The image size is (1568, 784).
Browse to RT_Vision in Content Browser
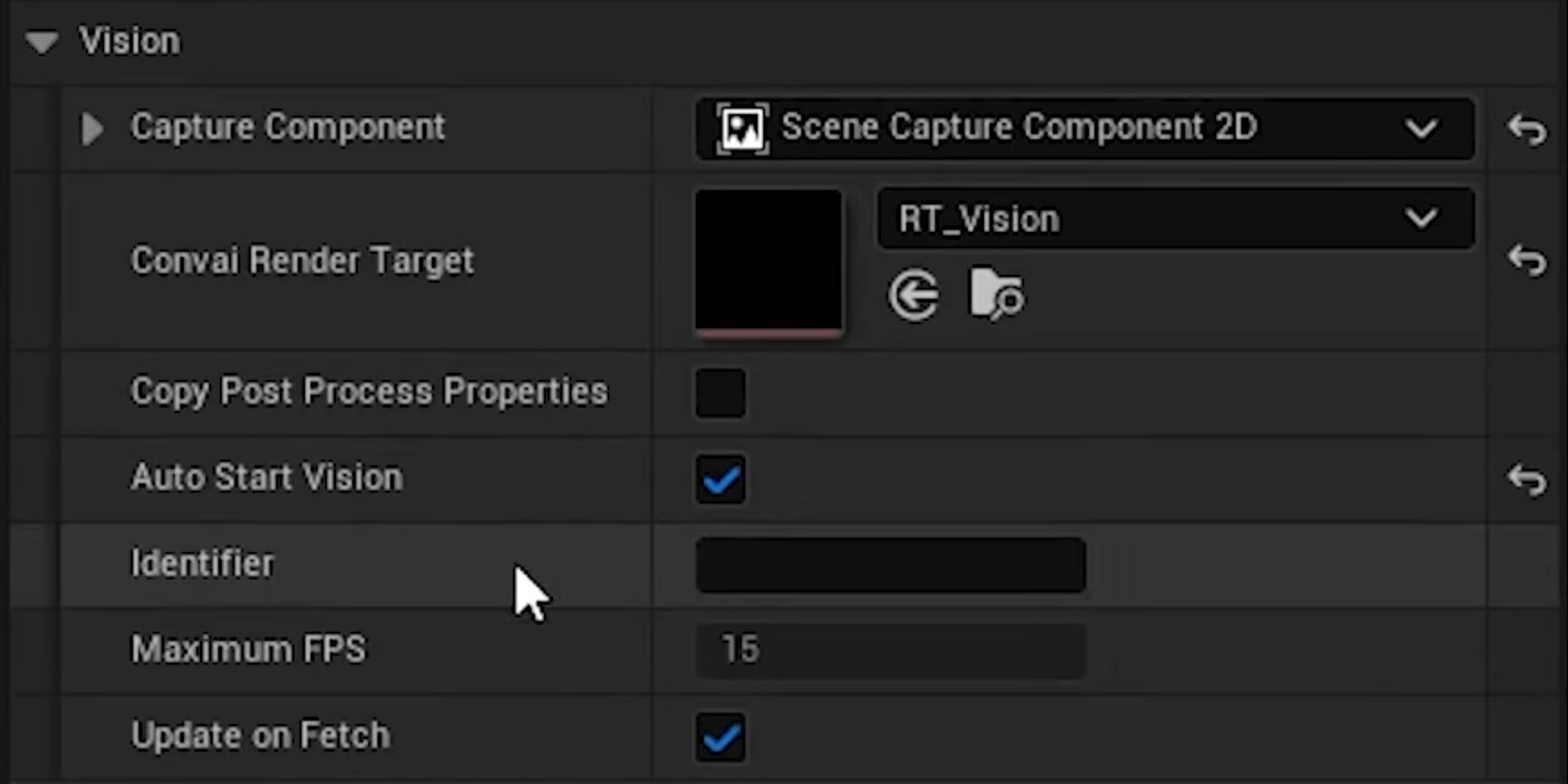coord(996,293)
